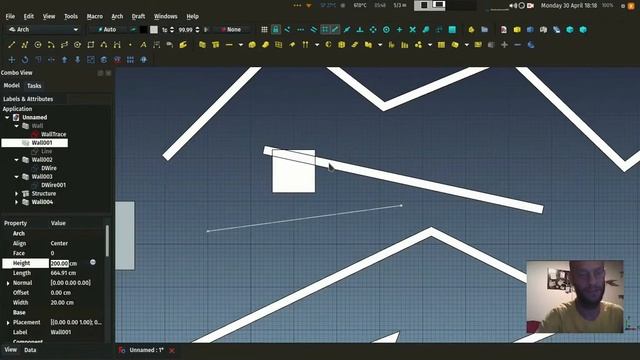Open the File menu
This screenshot has height=360, width=640.
tap(10, 16)
